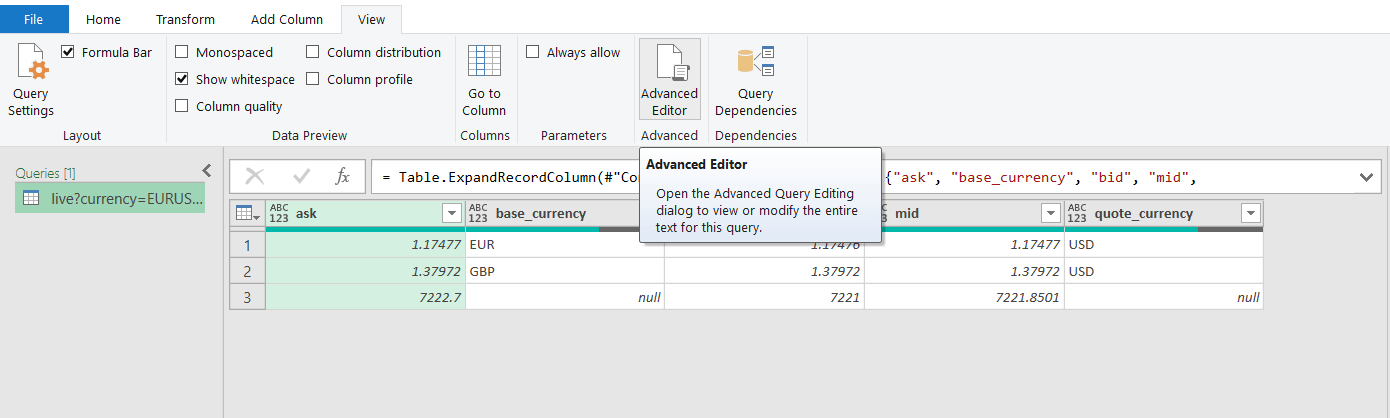Open quote_currency column filter dropdown
Viewport: 1390px width, 418px height.
pos(1250,213)
